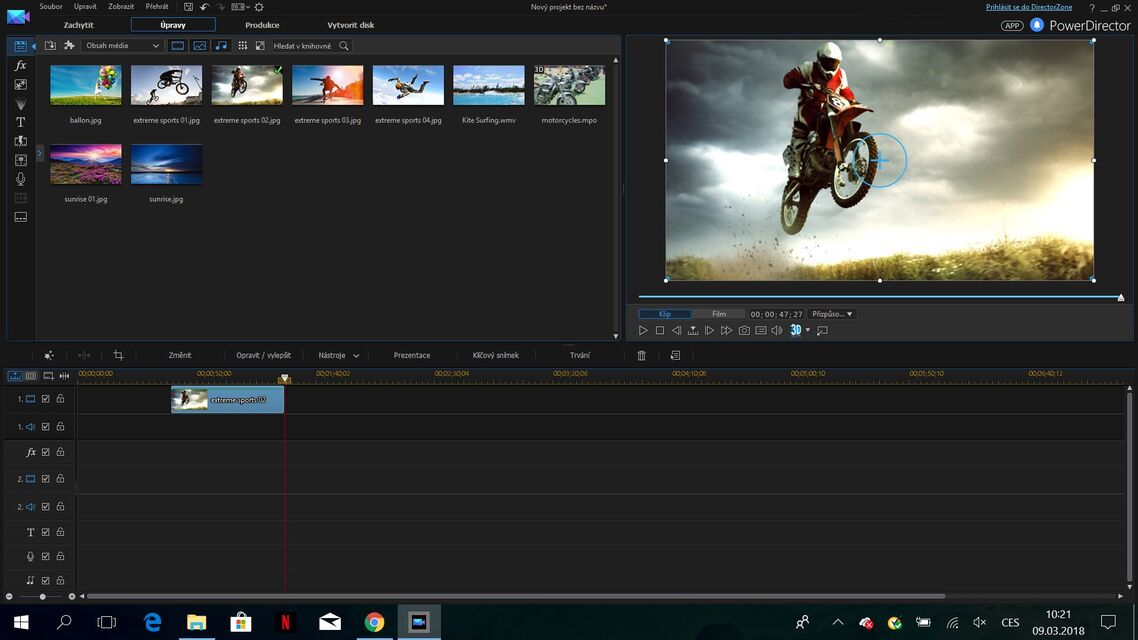Image resolution: width=1138 pixels, height=640 pixels.
Task: Switch to the Produkce tab
Action: (x=262, y=25)
